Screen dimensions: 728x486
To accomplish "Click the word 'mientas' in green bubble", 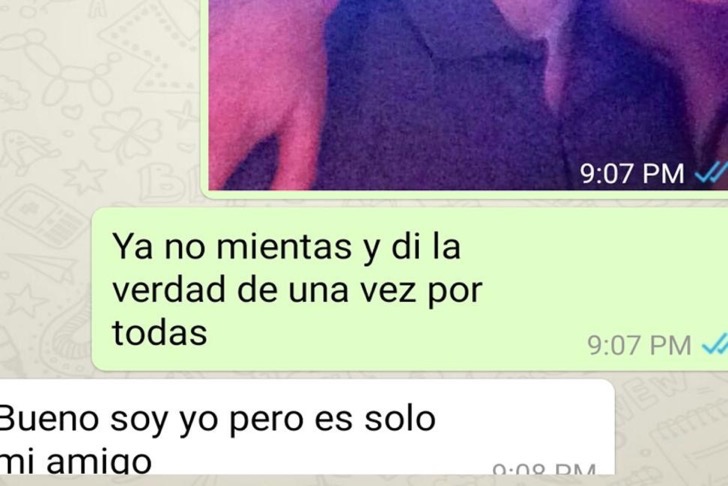I will tap(284, 246).
